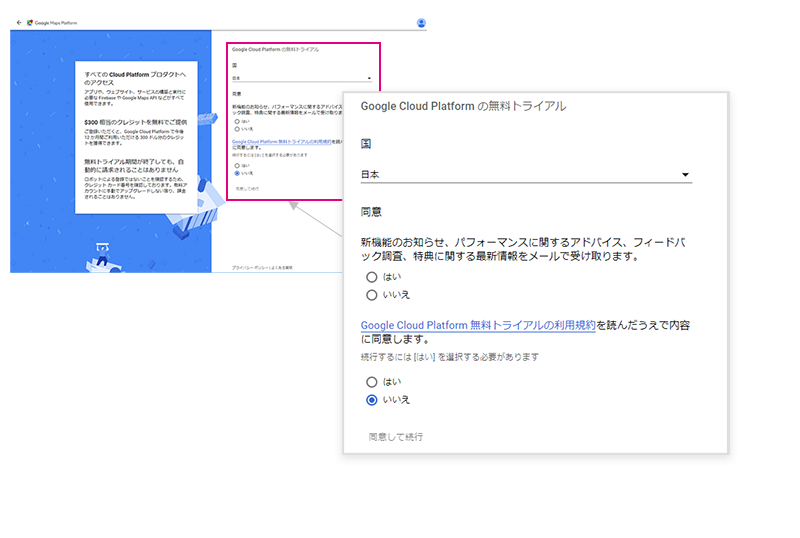Click 同意して続行 button in small background form
The height and width of the screenshot is (538, 800).
[247, 188]
